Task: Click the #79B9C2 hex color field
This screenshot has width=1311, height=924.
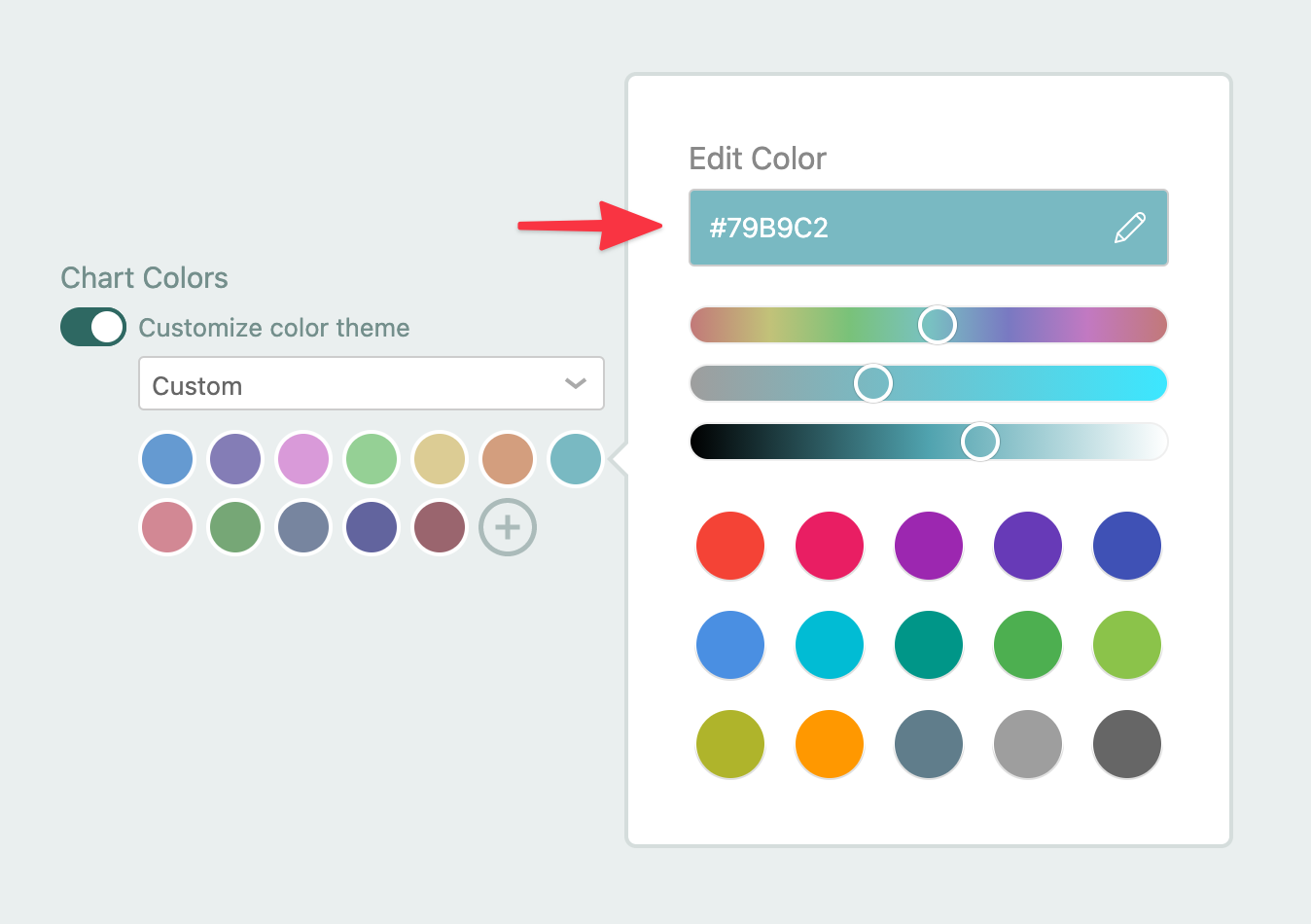Action: coord(929,228)
